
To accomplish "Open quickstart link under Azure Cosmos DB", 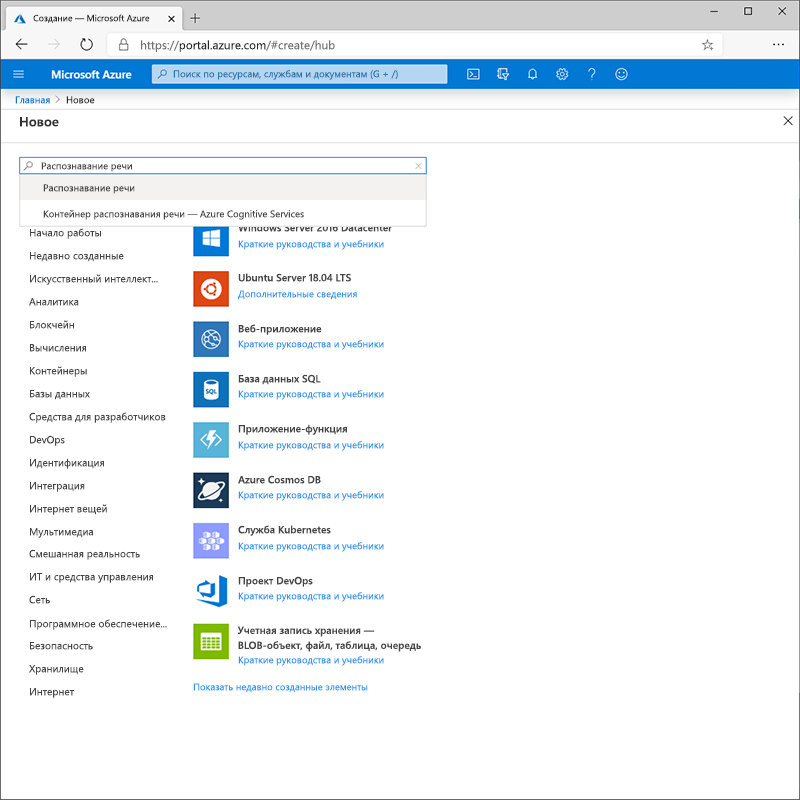I will (311, 495).
